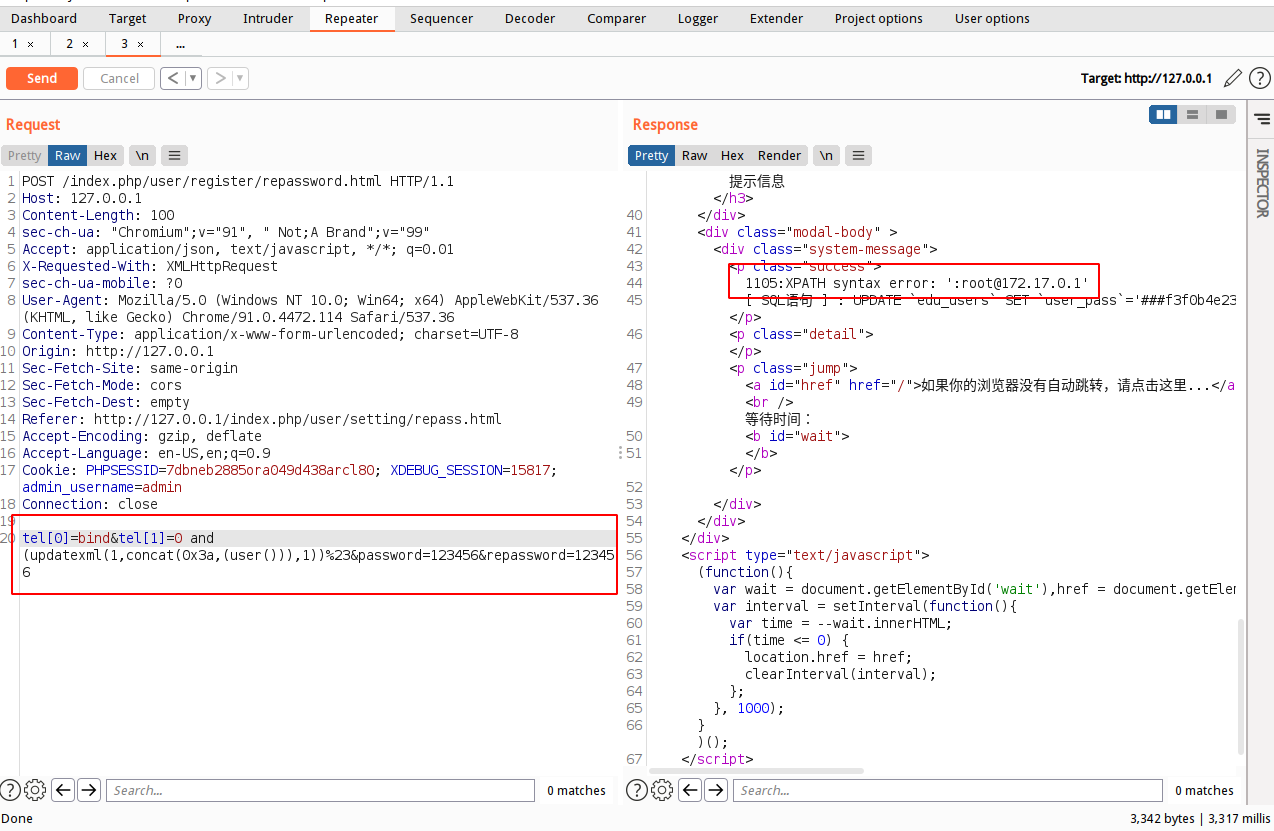Go to previous match in Response search

690,790
